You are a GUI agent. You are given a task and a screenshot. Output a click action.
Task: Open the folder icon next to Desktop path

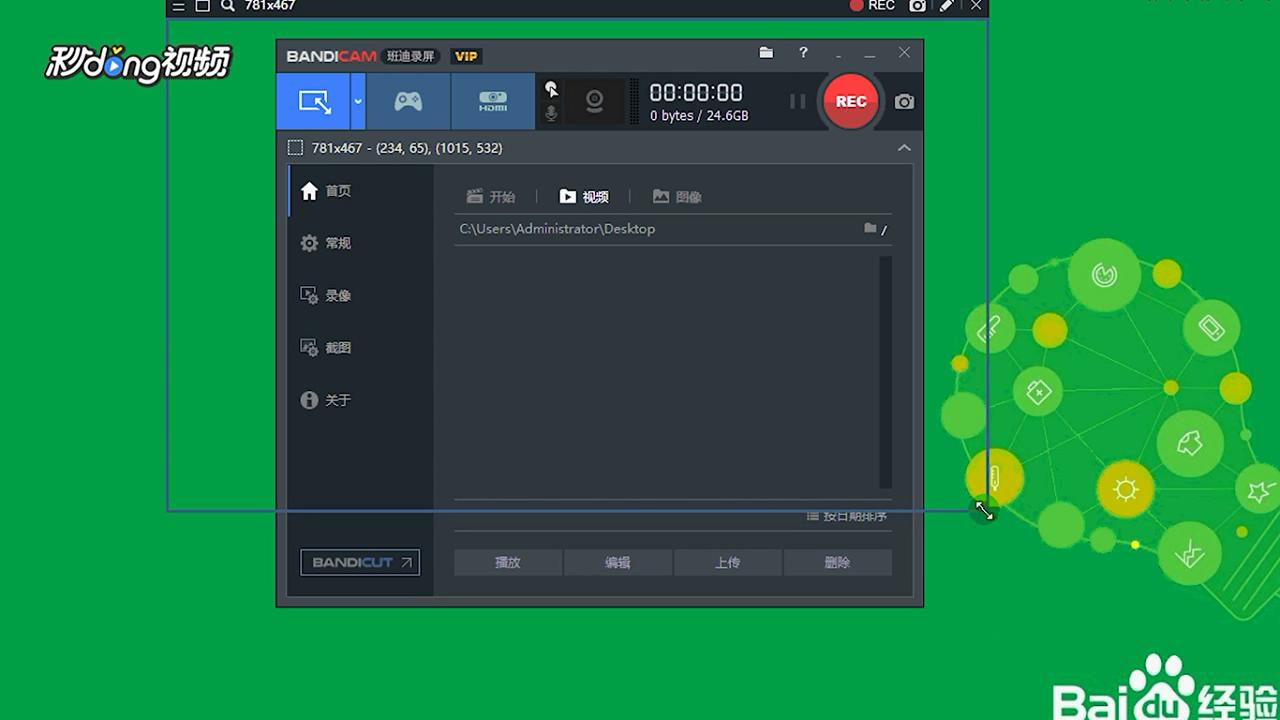coord(870,229)
